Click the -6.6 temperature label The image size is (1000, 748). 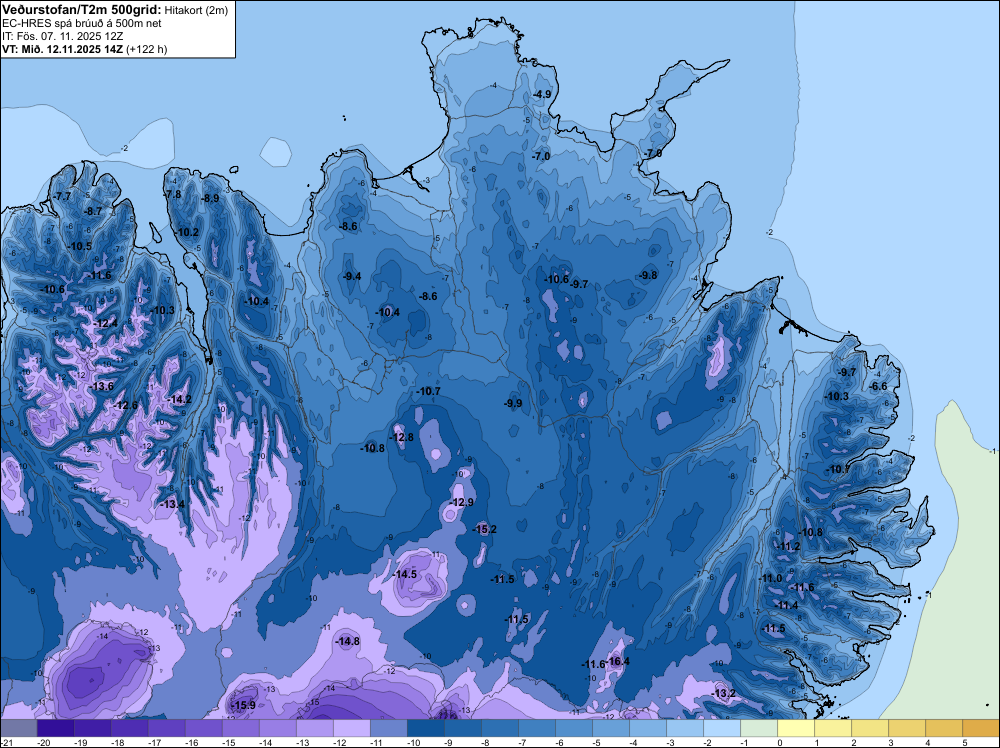(x=878, y=386)
